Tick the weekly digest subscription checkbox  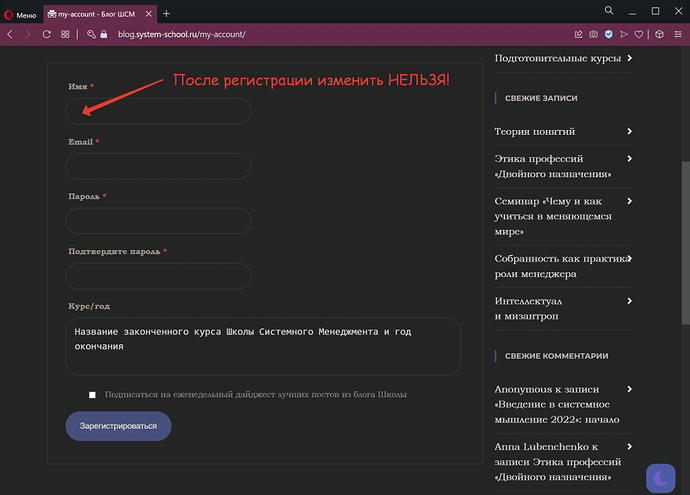tap(92, 395)
